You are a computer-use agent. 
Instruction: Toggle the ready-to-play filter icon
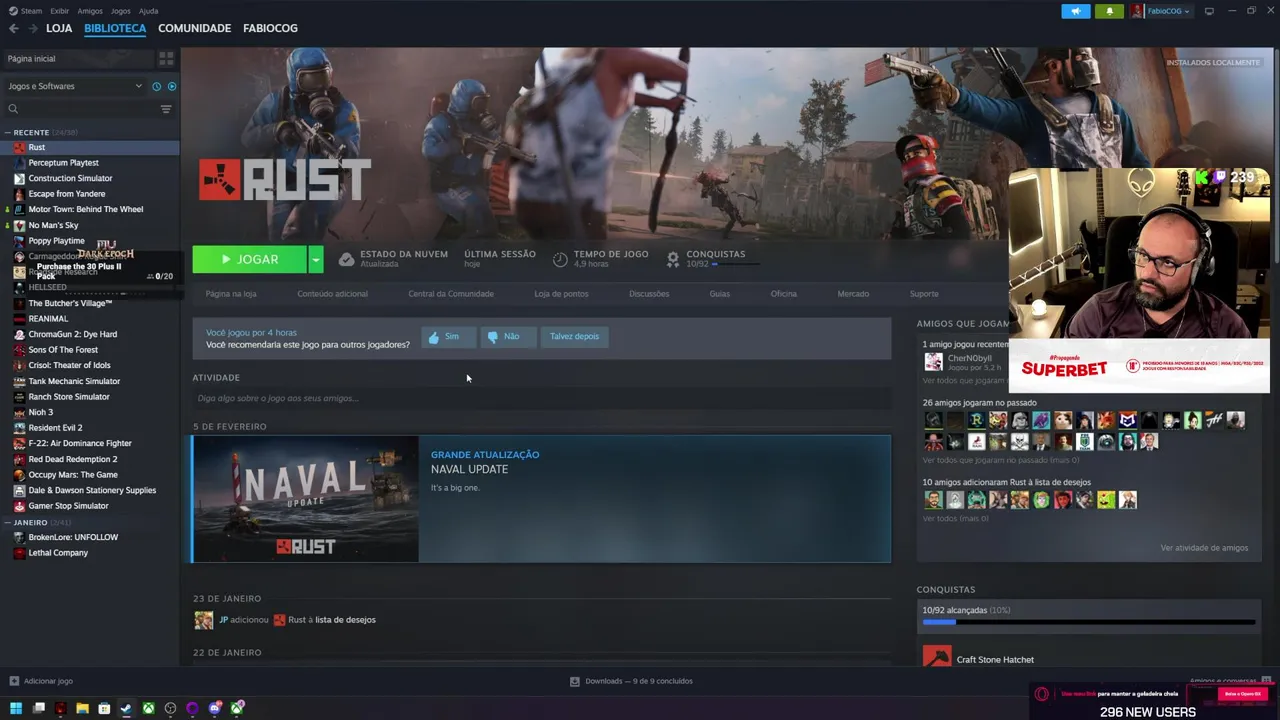pos(171,86)
